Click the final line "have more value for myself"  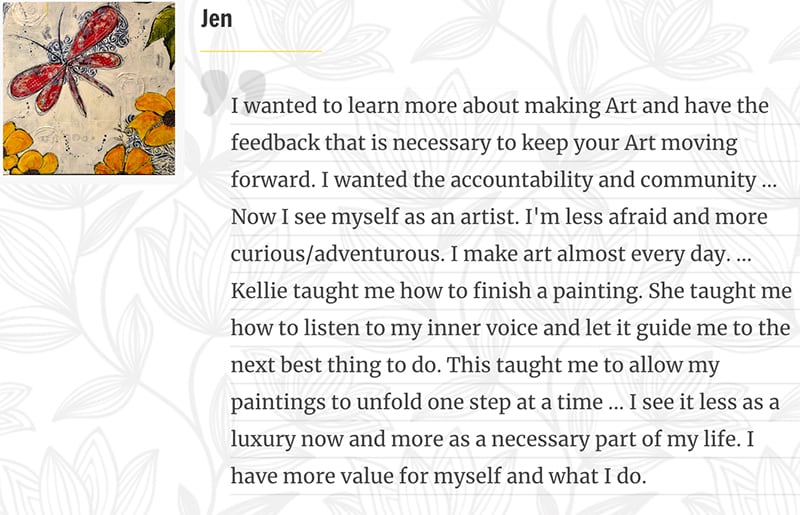[x=438, y=476]
